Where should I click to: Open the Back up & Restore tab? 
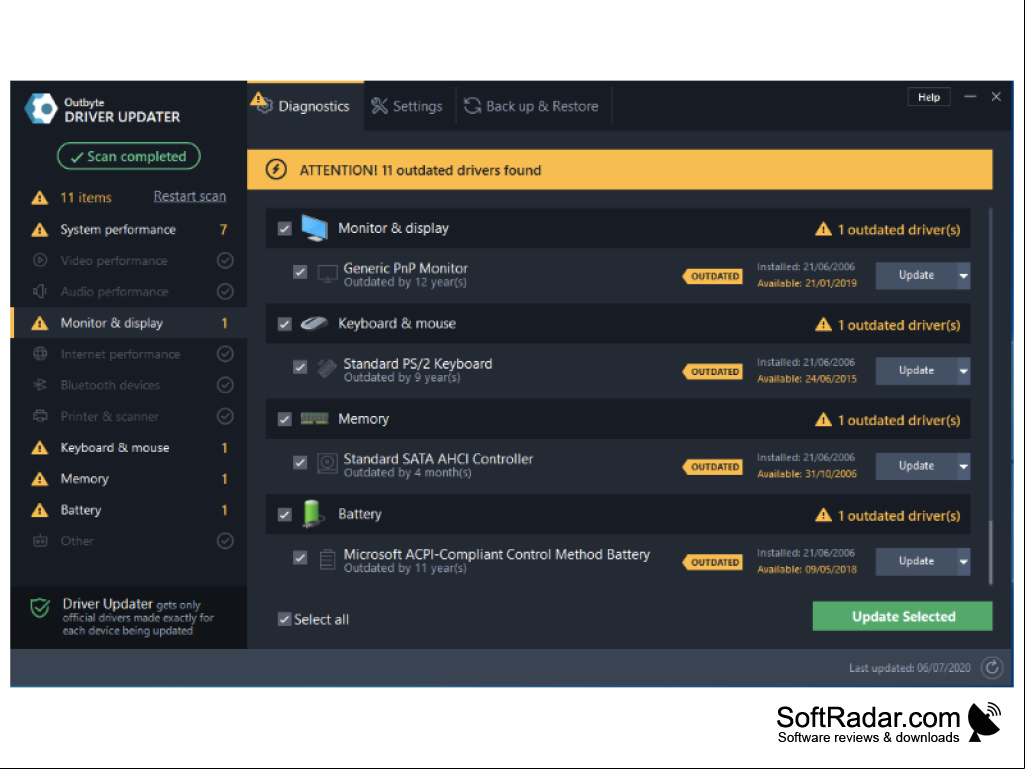(x=531, y=106)
